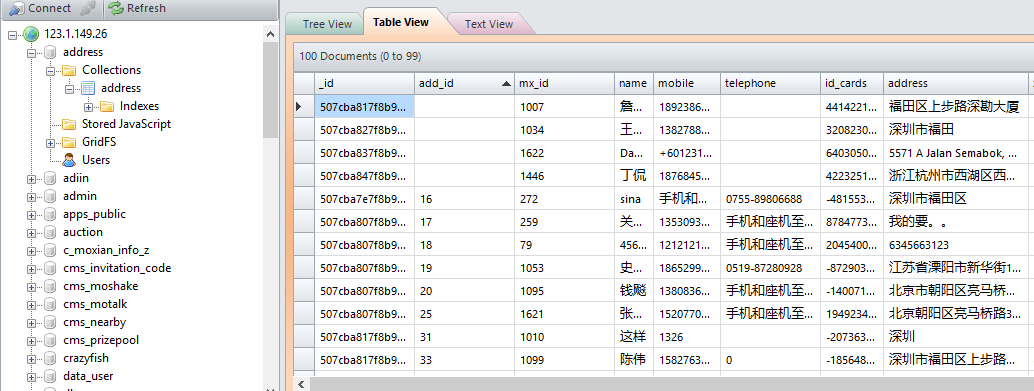
Task: Click the cms_nearby database icon
Action: click(x=49, y=322)
